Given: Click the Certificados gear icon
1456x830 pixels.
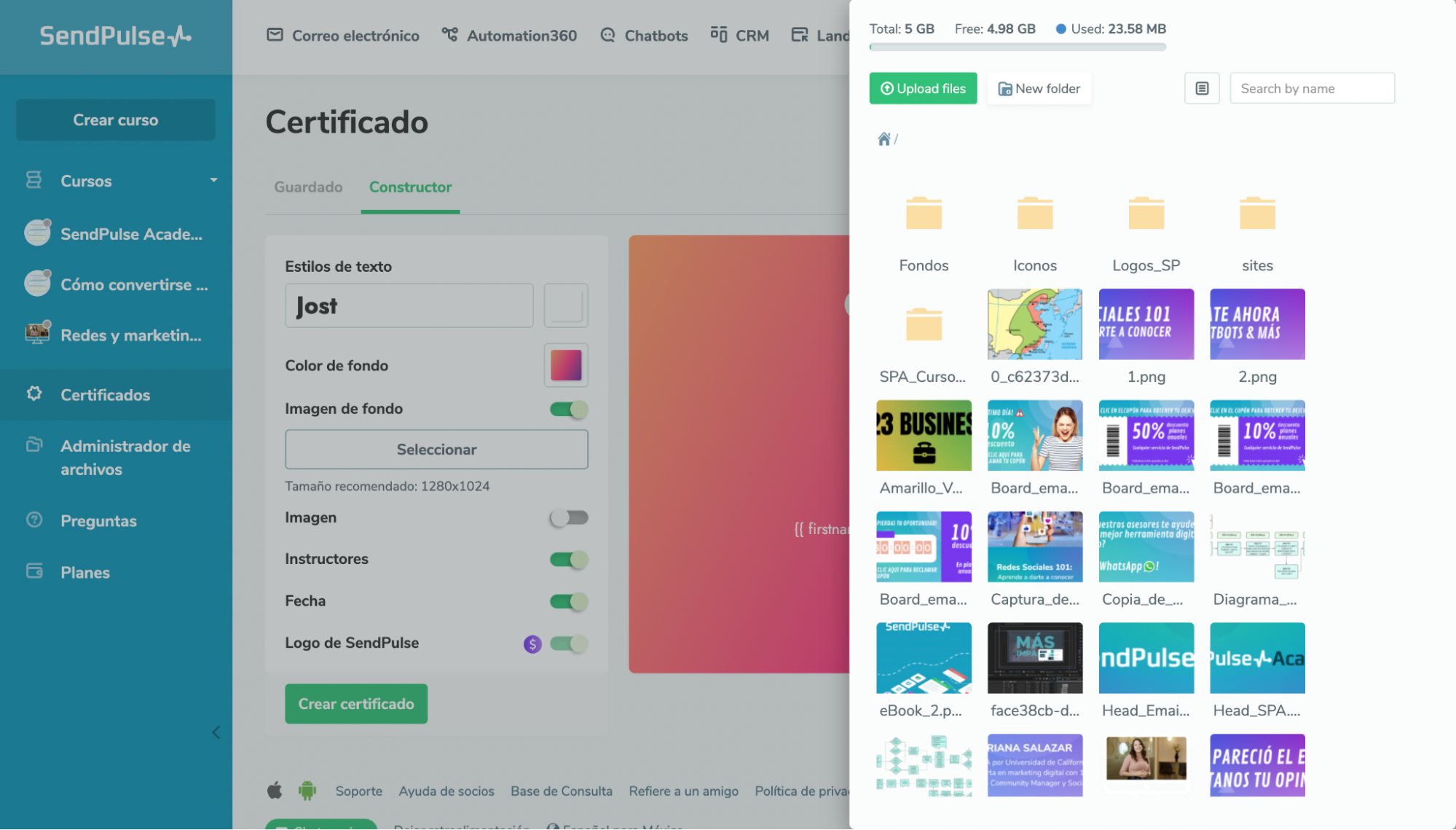Looking at the screenshot, I should 34,394.
